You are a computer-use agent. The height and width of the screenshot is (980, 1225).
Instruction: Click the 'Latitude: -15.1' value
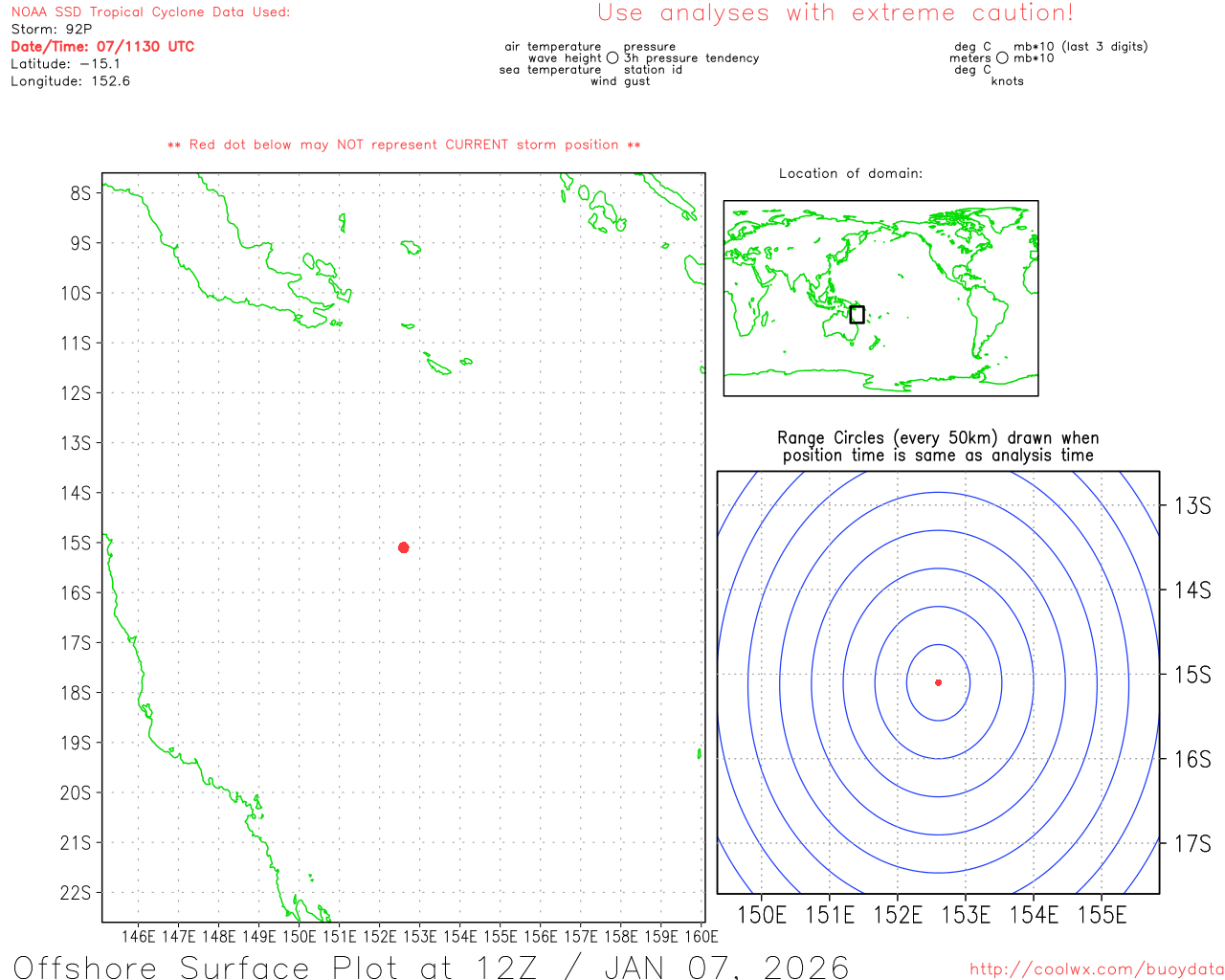pos(66,64)
